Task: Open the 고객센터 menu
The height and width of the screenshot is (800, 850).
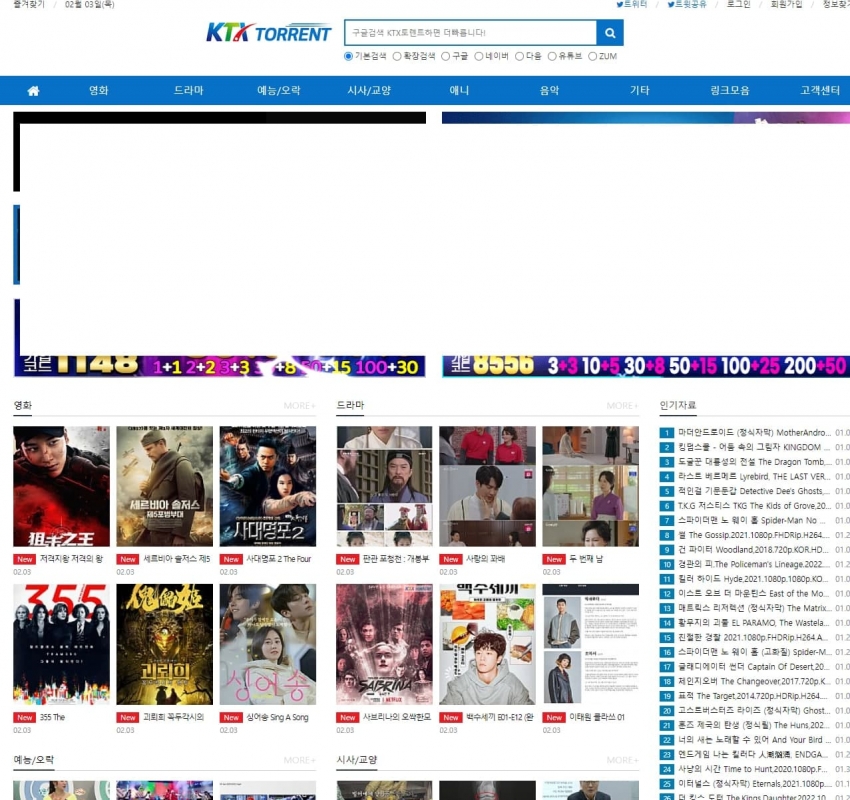Action: [820, 91]
